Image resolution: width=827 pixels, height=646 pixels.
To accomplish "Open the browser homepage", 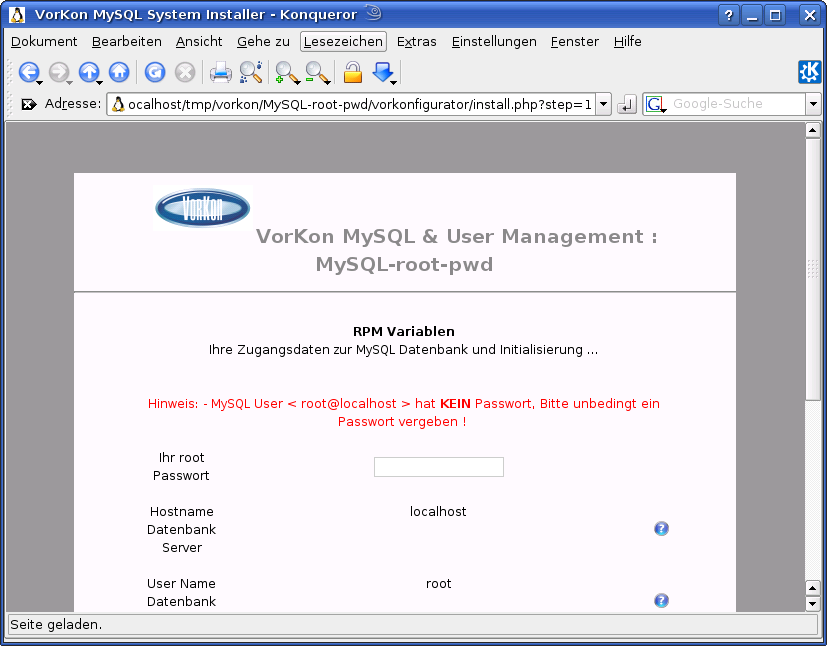I will coord(118,72).
